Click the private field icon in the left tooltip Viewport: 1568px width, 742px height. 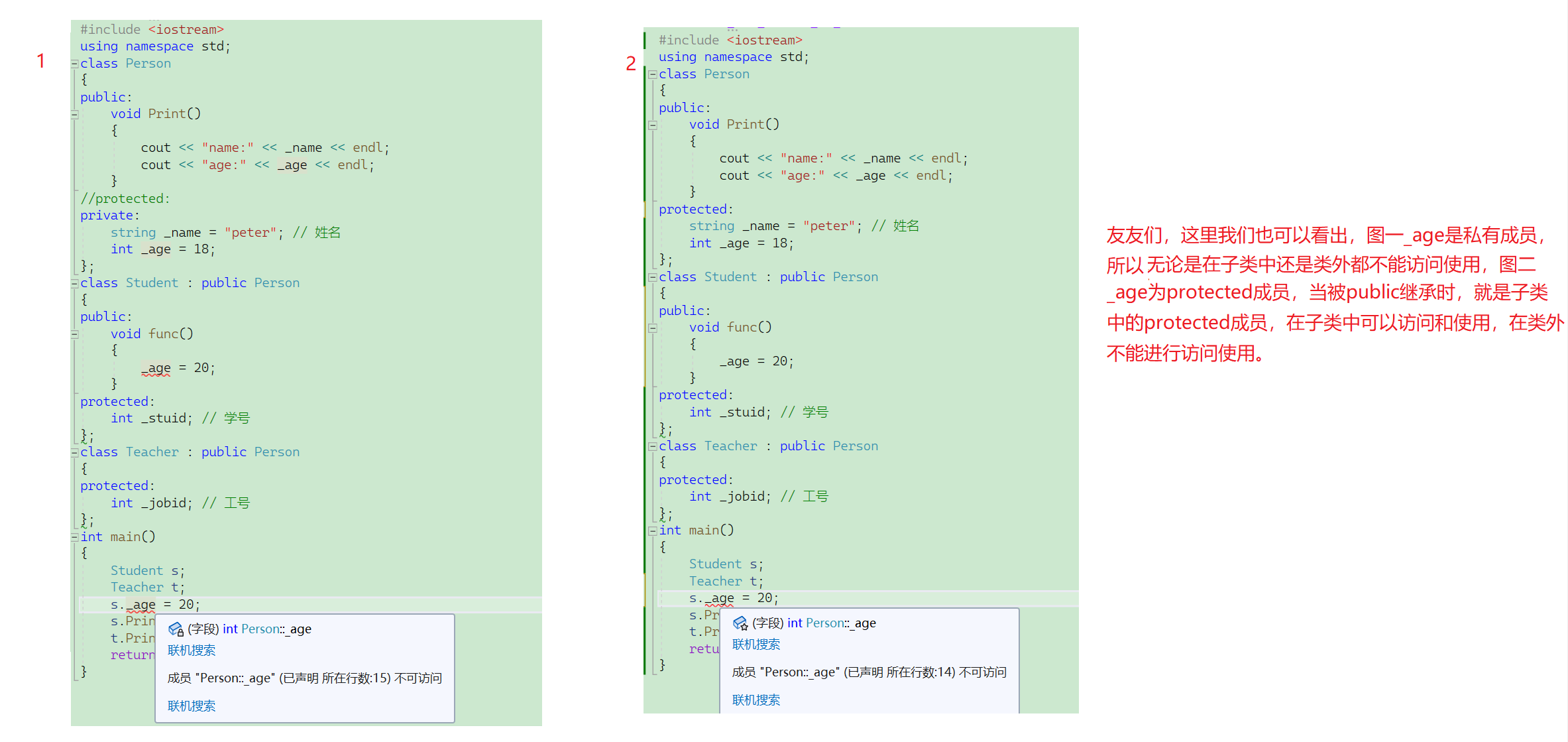tap(176, 629)
